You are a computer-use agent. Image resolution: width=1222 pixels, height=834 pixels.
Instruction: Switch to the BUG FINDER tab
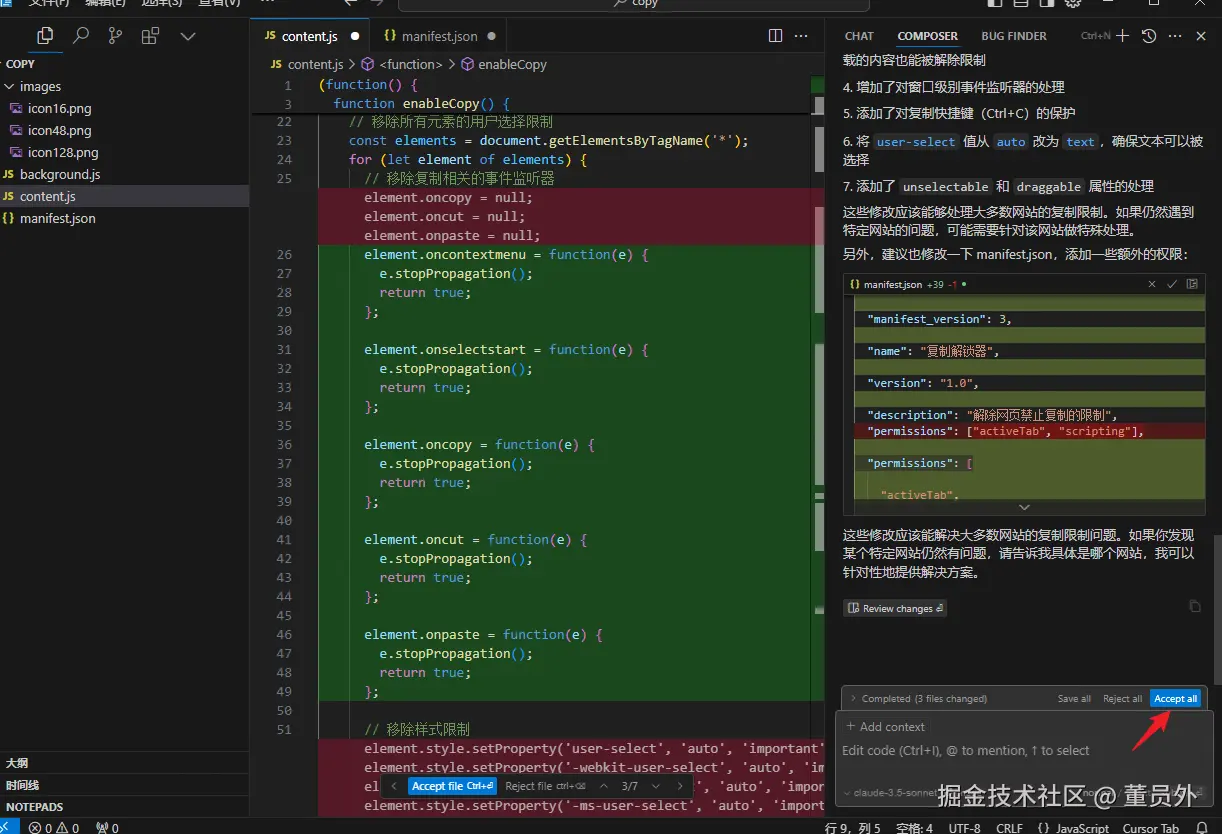click(x=1013, y=36)
